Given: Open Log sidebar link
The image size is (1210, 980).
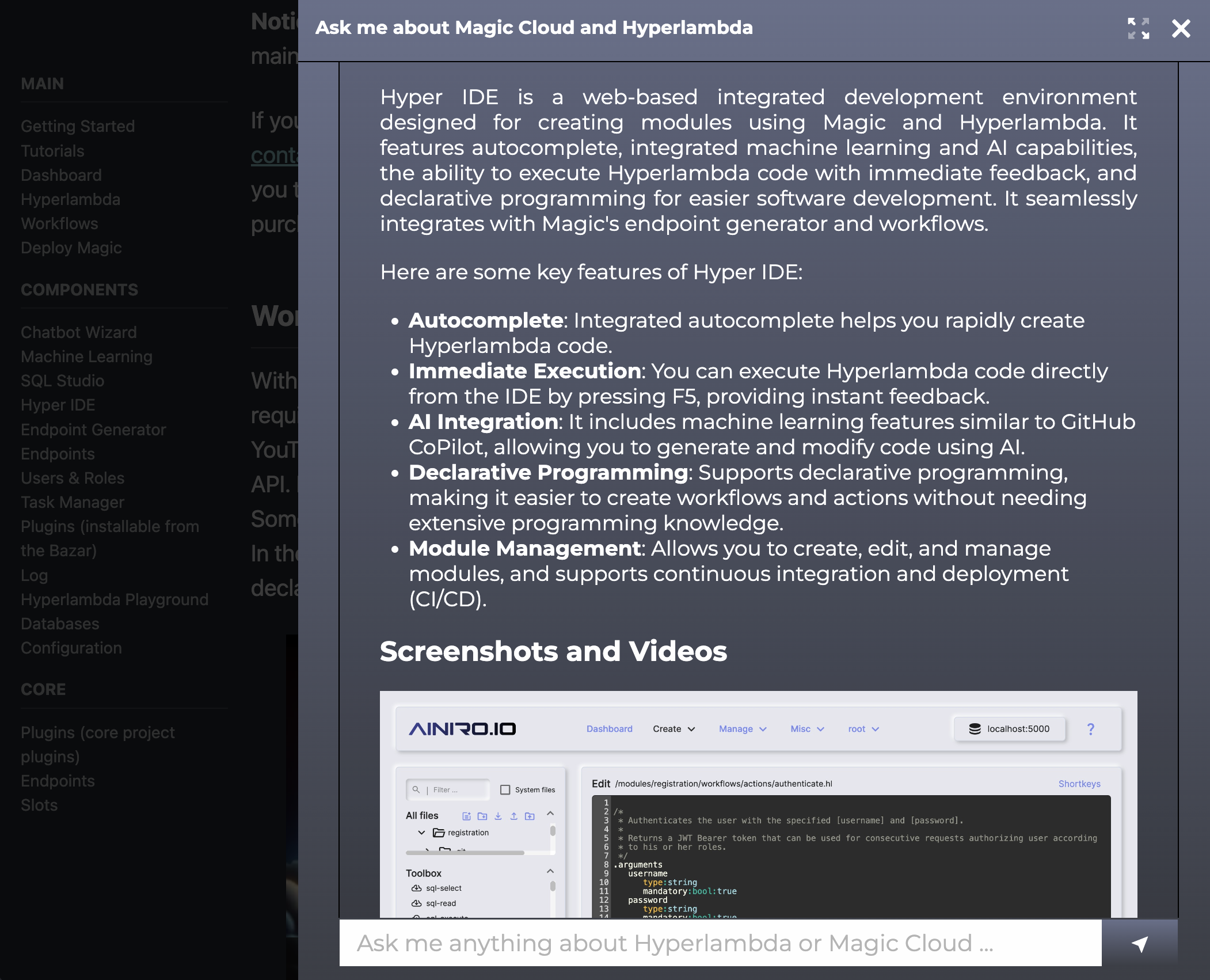Looking at the screenshot, I should [x=34, y=575].
